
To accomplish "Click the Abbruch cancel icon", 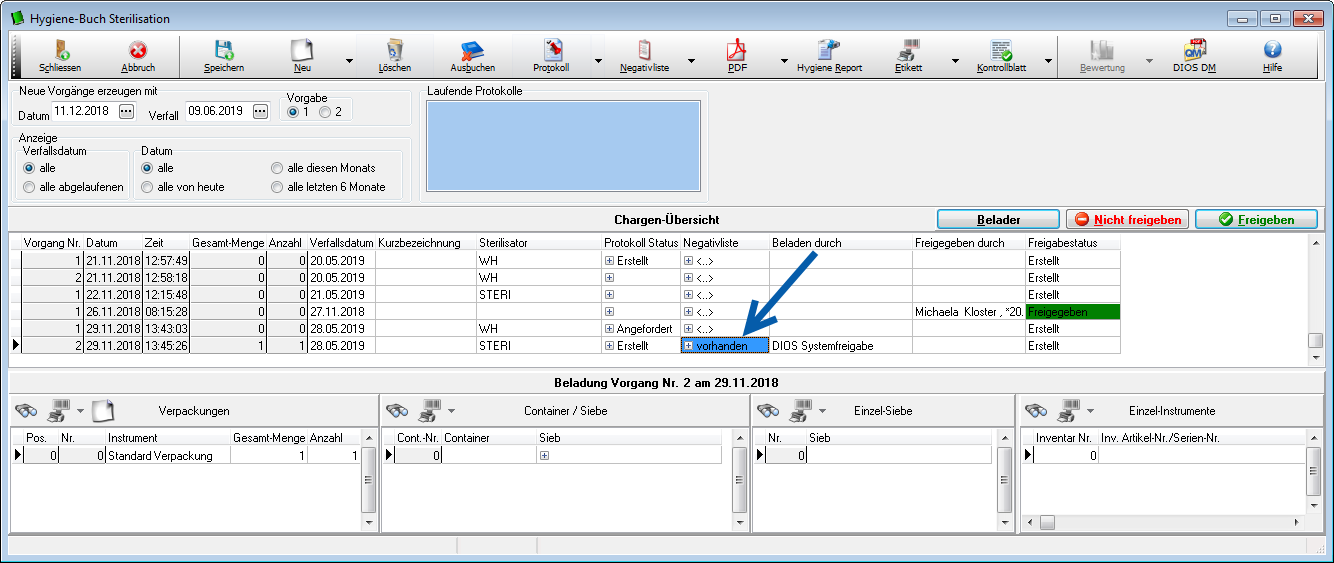I will 138,50.
